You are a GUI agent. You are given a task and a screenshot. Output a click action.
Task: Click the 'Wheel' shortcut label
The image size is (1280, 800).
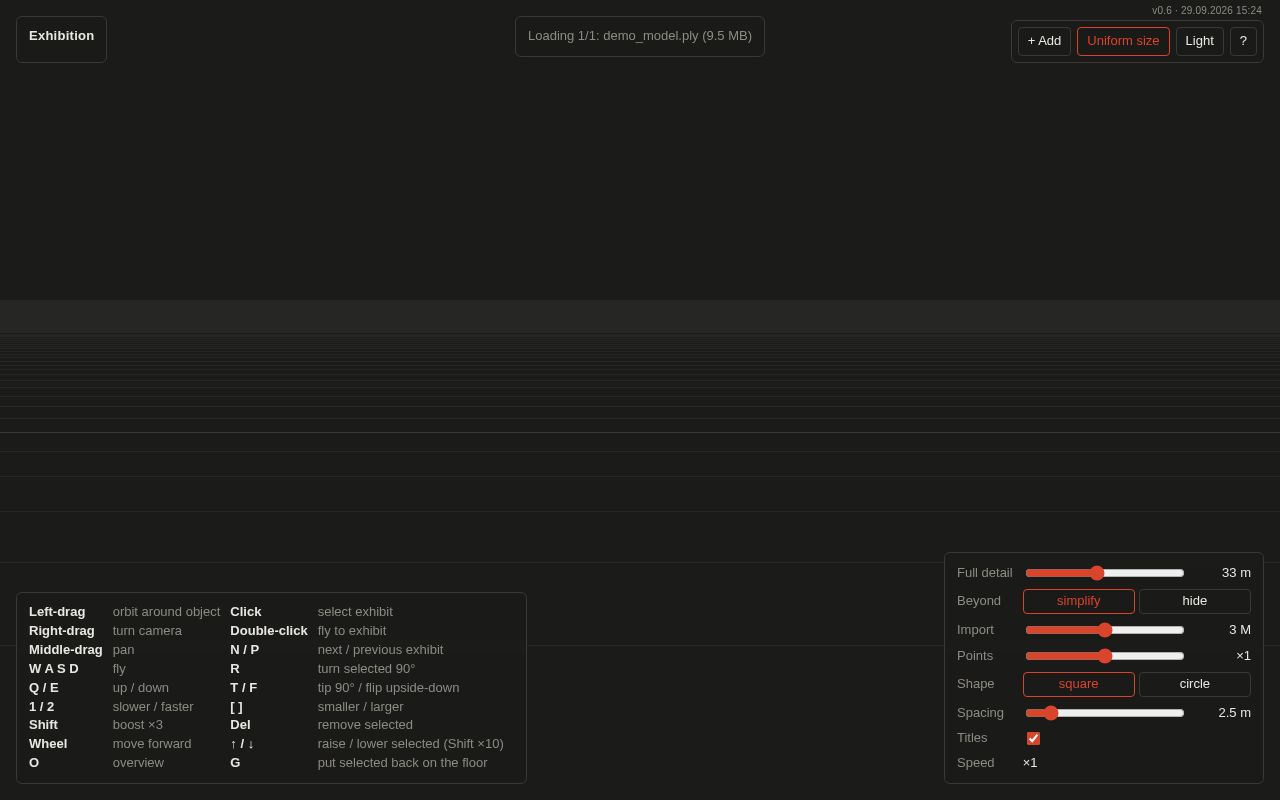coord(48,744)
